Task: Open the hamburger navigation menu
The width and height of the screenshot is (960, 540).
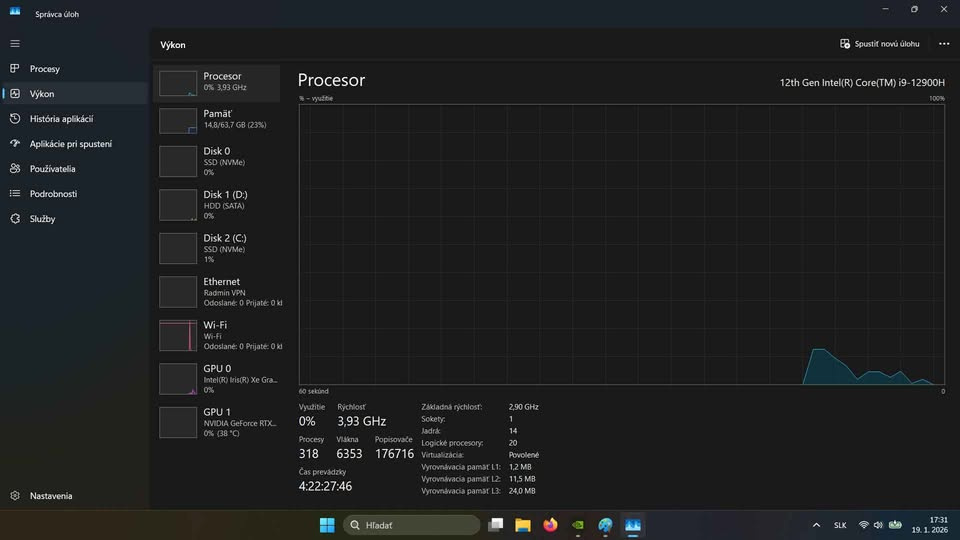Action: click(15, 43)
